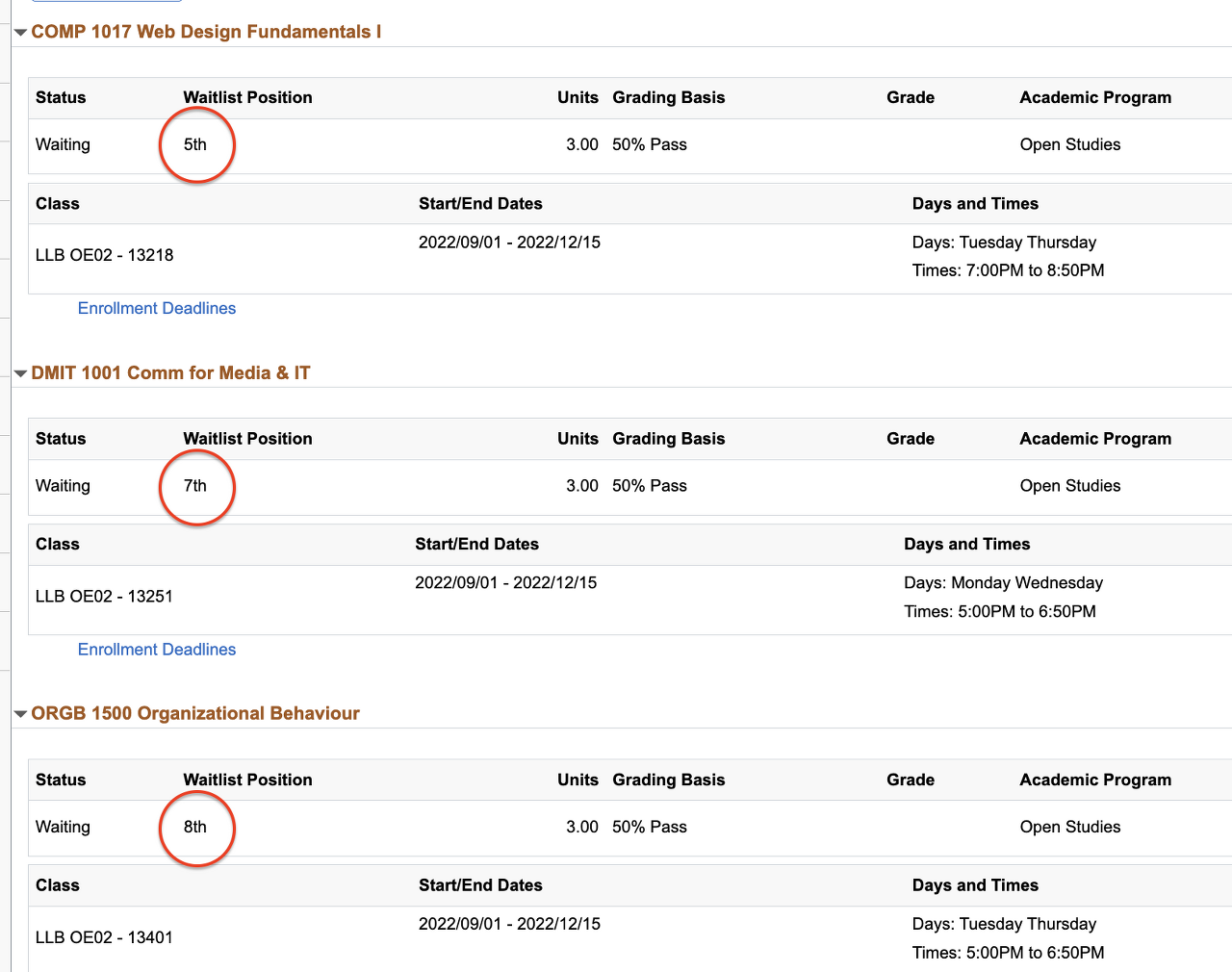The height and width of the screenshot is (972, 1232).
Task: Open Enrollment Deadlines under COMP 1017
Action: coord(157,308)
